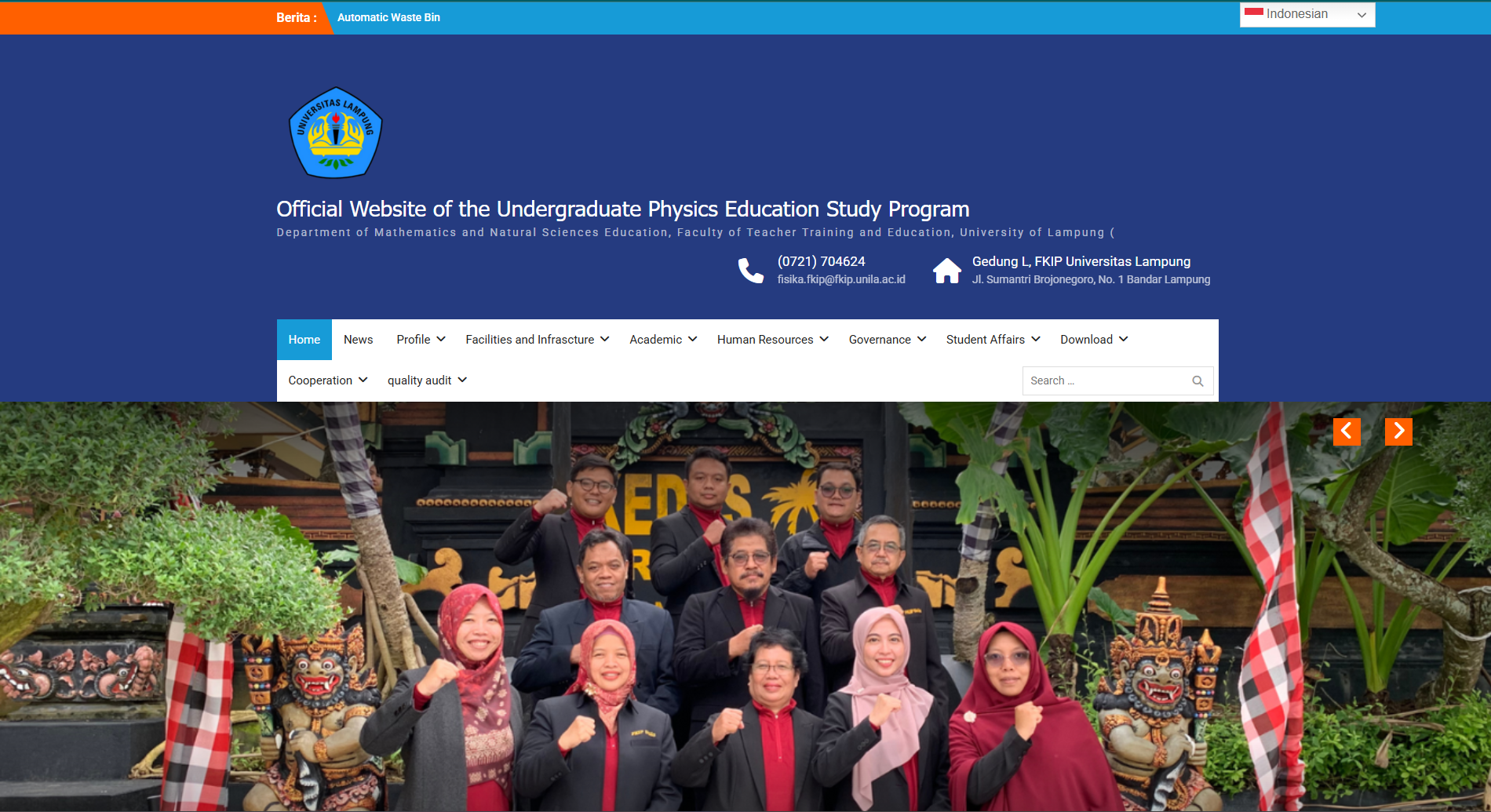The height and width of the screenshot is (812, 1491).
Task: Click the telephone handset icon
Action: click(x=750, y=271)
